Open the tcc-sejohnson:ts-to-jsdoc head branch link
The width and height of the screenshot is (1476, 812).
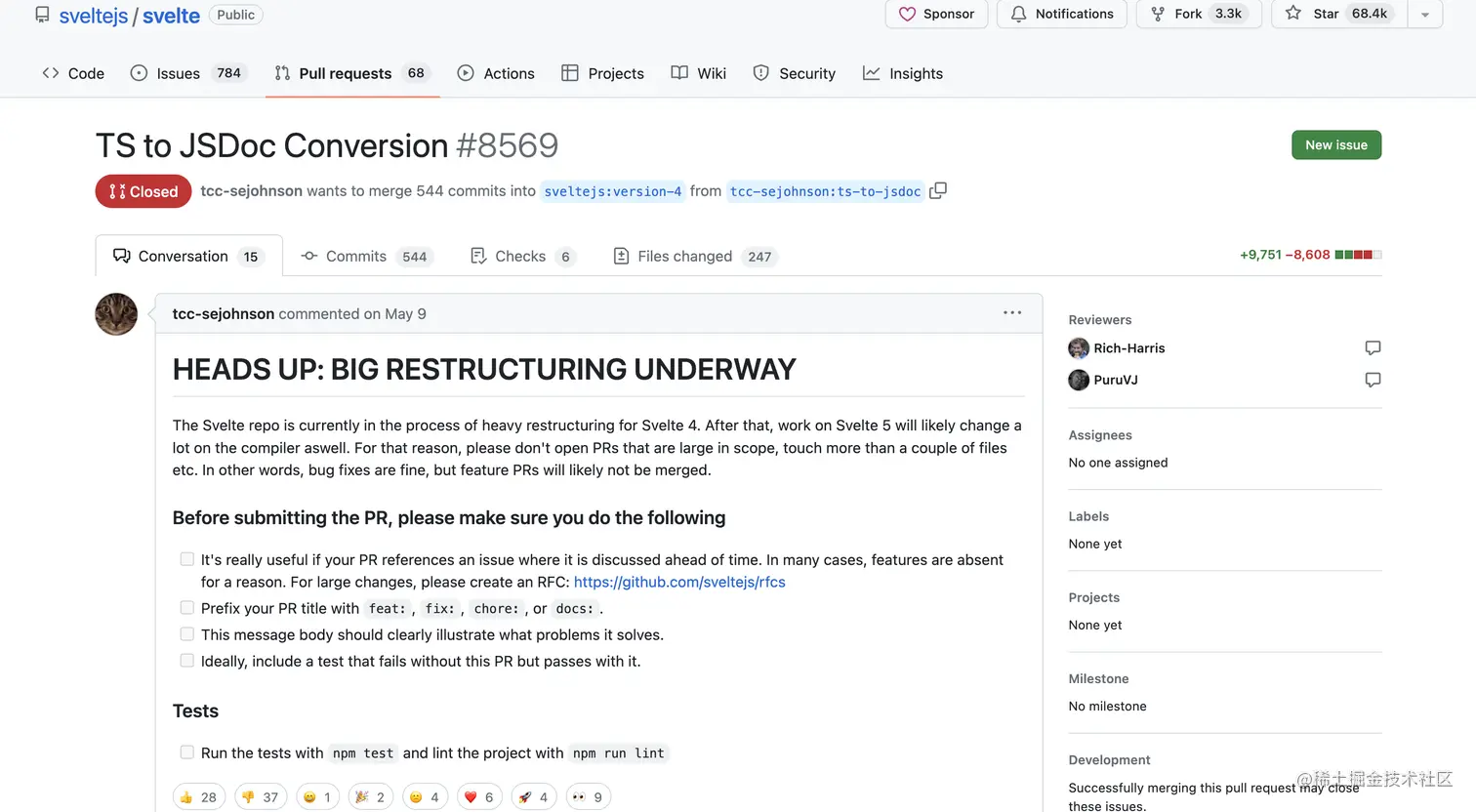pos(825,191)
